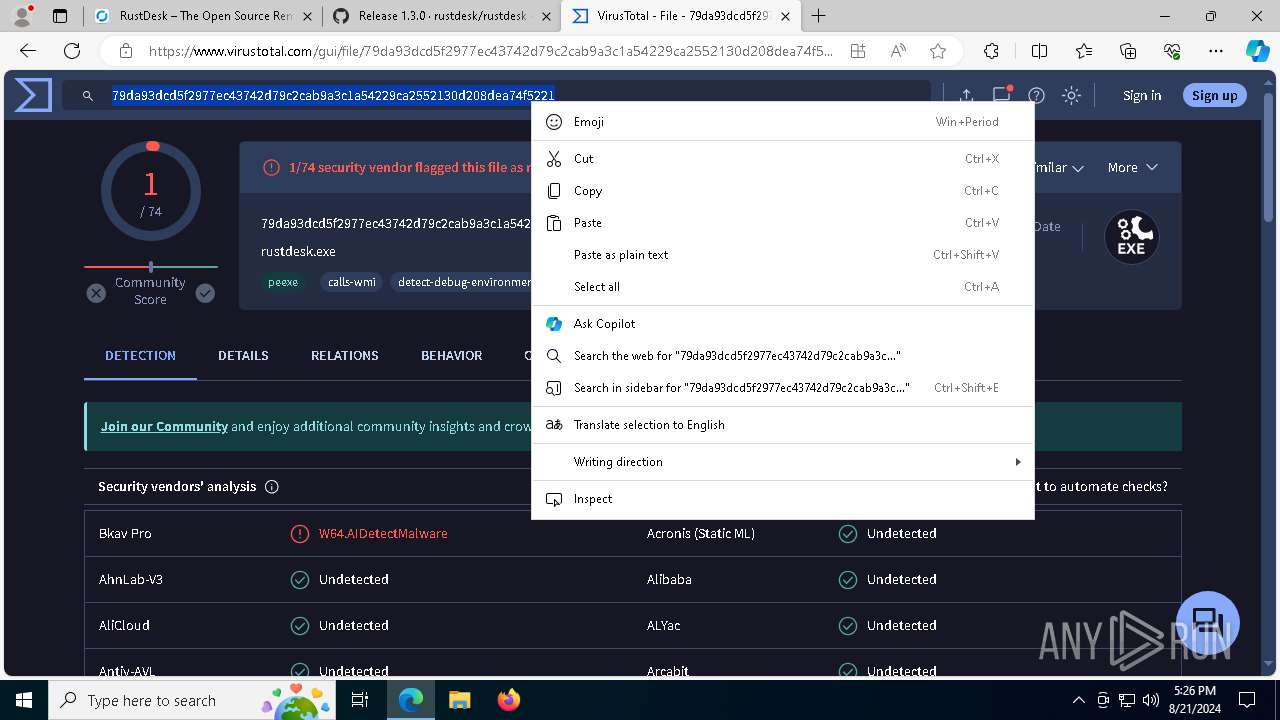Open the Join our Community link
The height and width of the screenshot is (720, 1280).
click(164, 426)
